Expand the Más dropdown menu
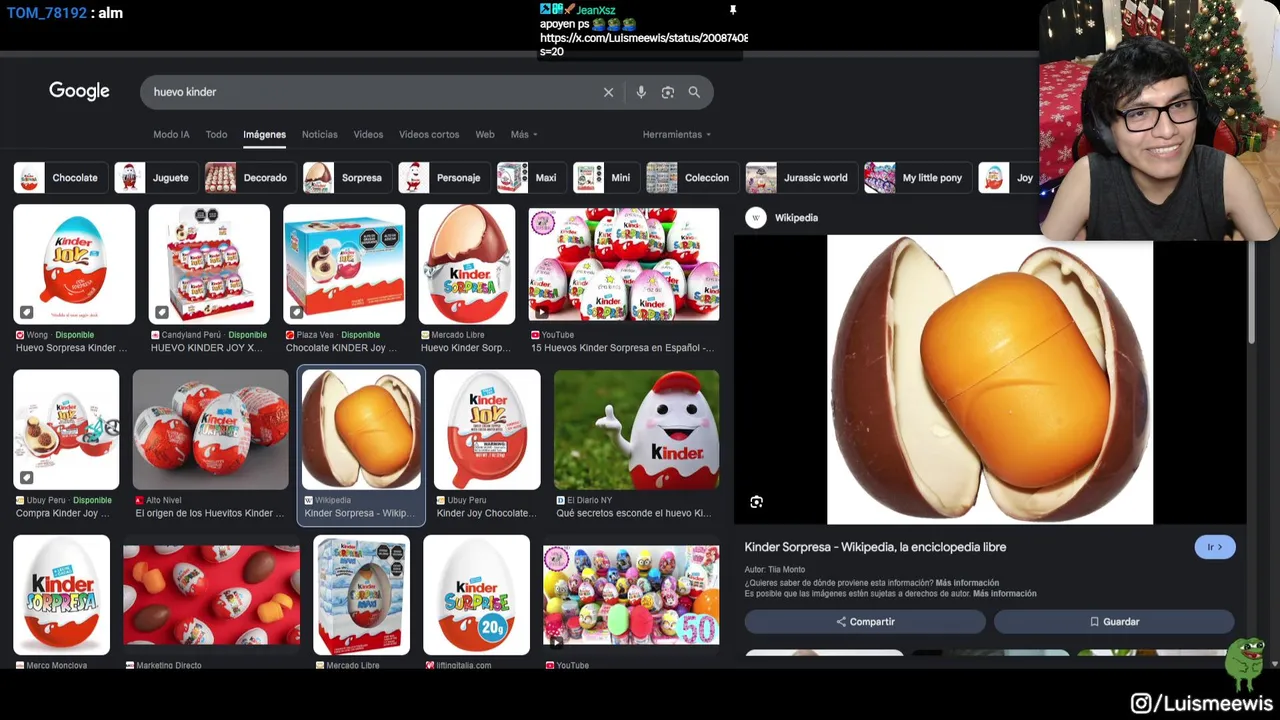Screen dimensions: 1280x720 (x=524, y=134)
